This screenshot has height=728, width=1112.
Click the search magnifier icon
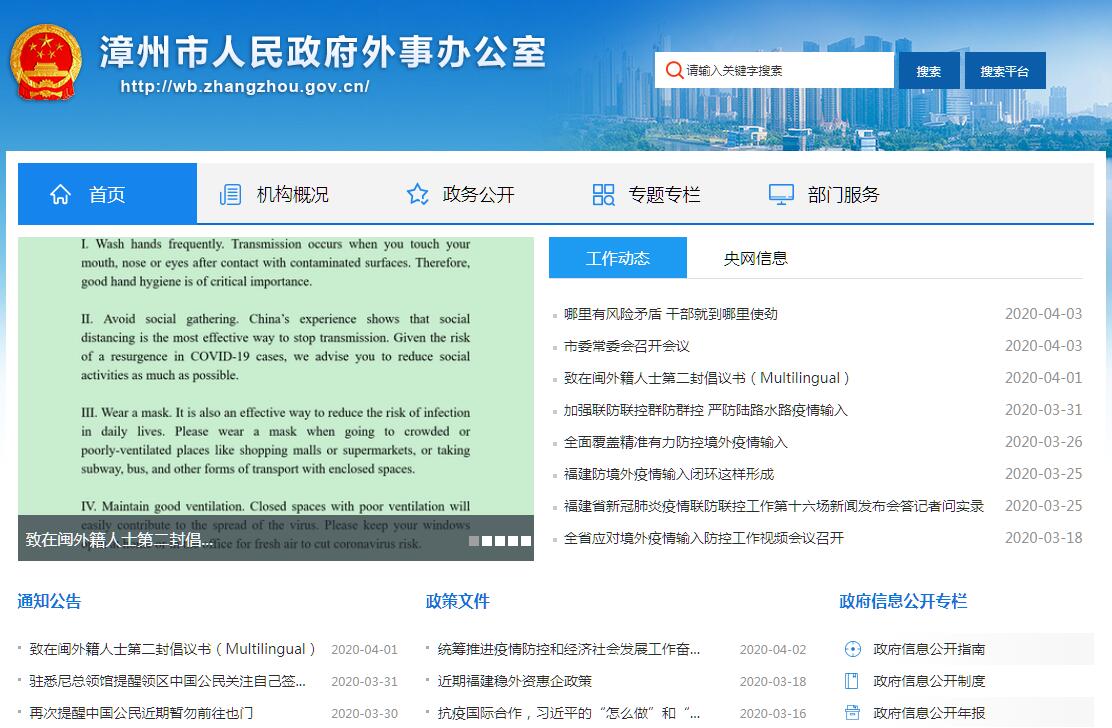point(674,70)
